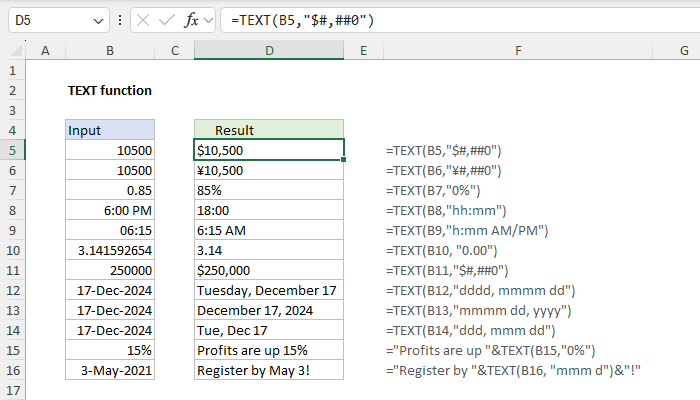Screen dimensions: 700x400
Task: Click result cell ¥10,500
Action: 269,170
